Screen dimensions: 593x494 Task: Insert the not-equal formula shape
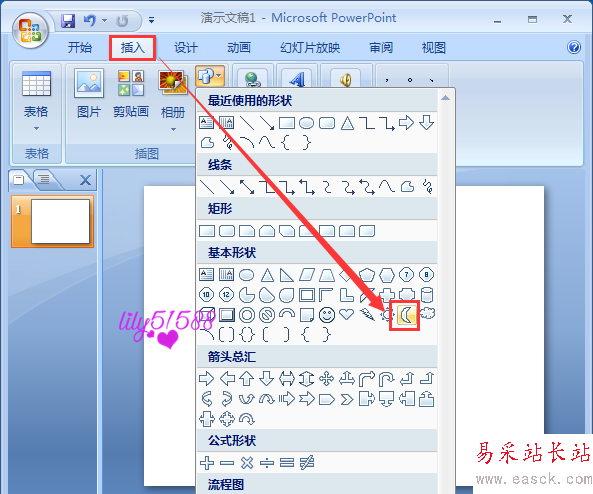point(307,463)
